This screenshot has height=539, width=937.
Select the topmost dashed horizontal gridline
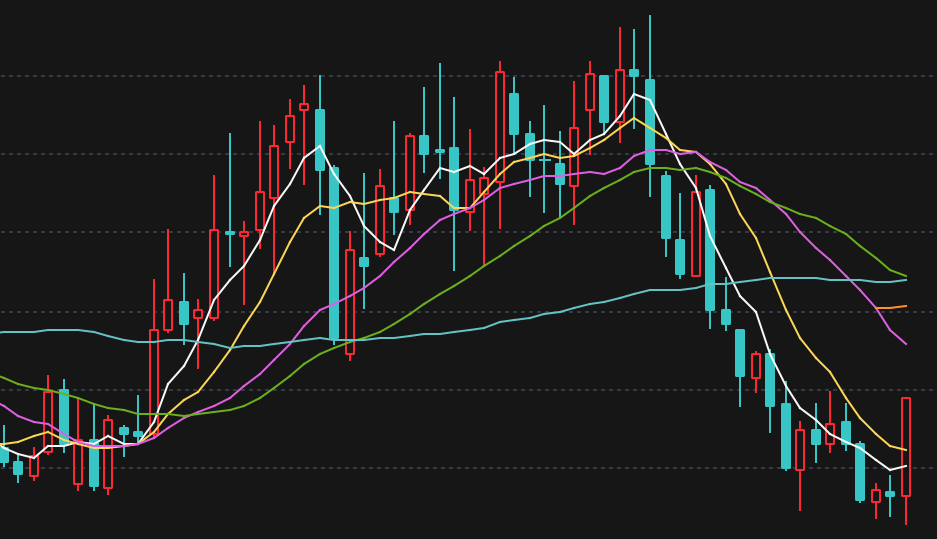pos(468,76)
